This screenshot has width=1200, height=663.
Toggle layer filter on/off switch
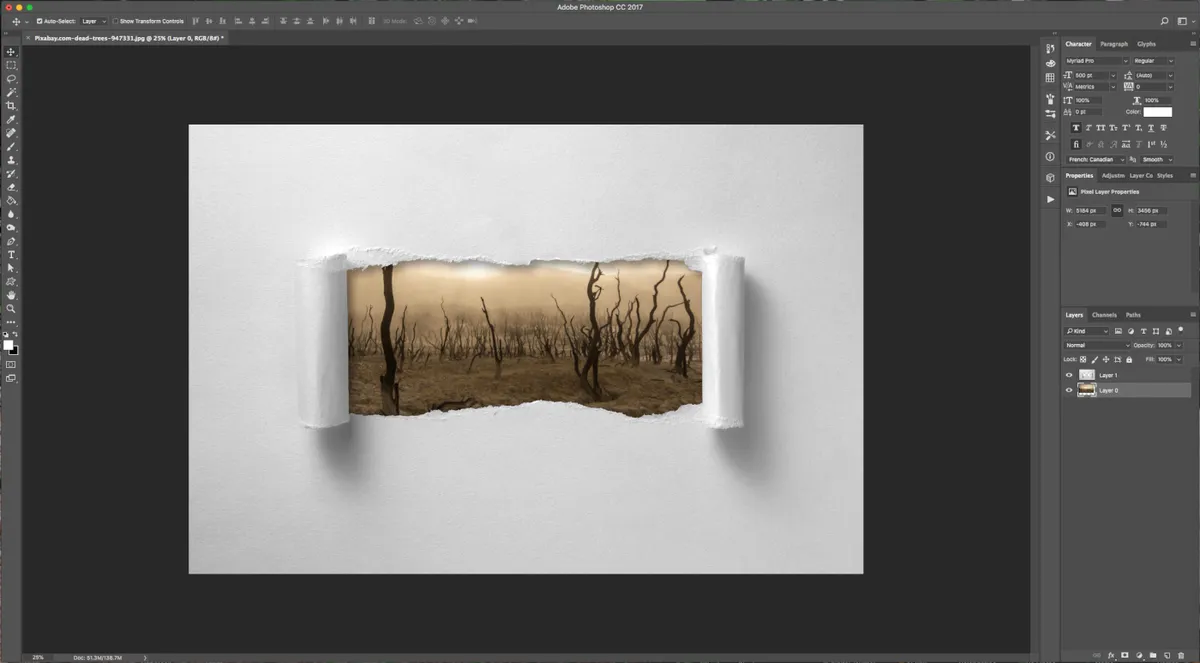pyautogui.click(x=1180, y=329)
